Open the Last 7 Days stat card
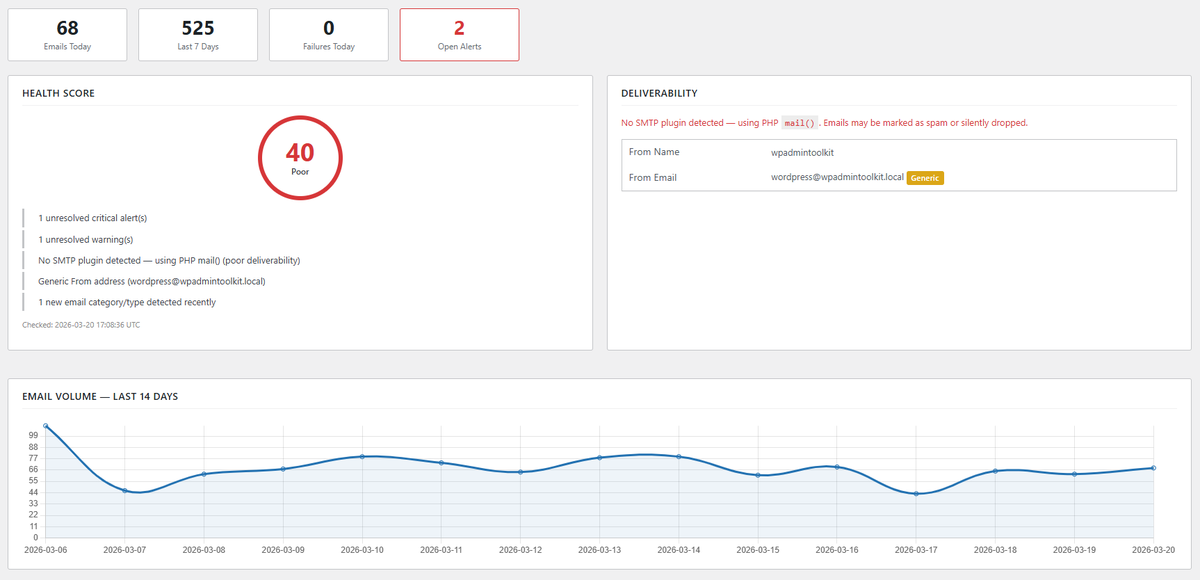This screenshot has height=580, width=1200. [x=198, y=35]
